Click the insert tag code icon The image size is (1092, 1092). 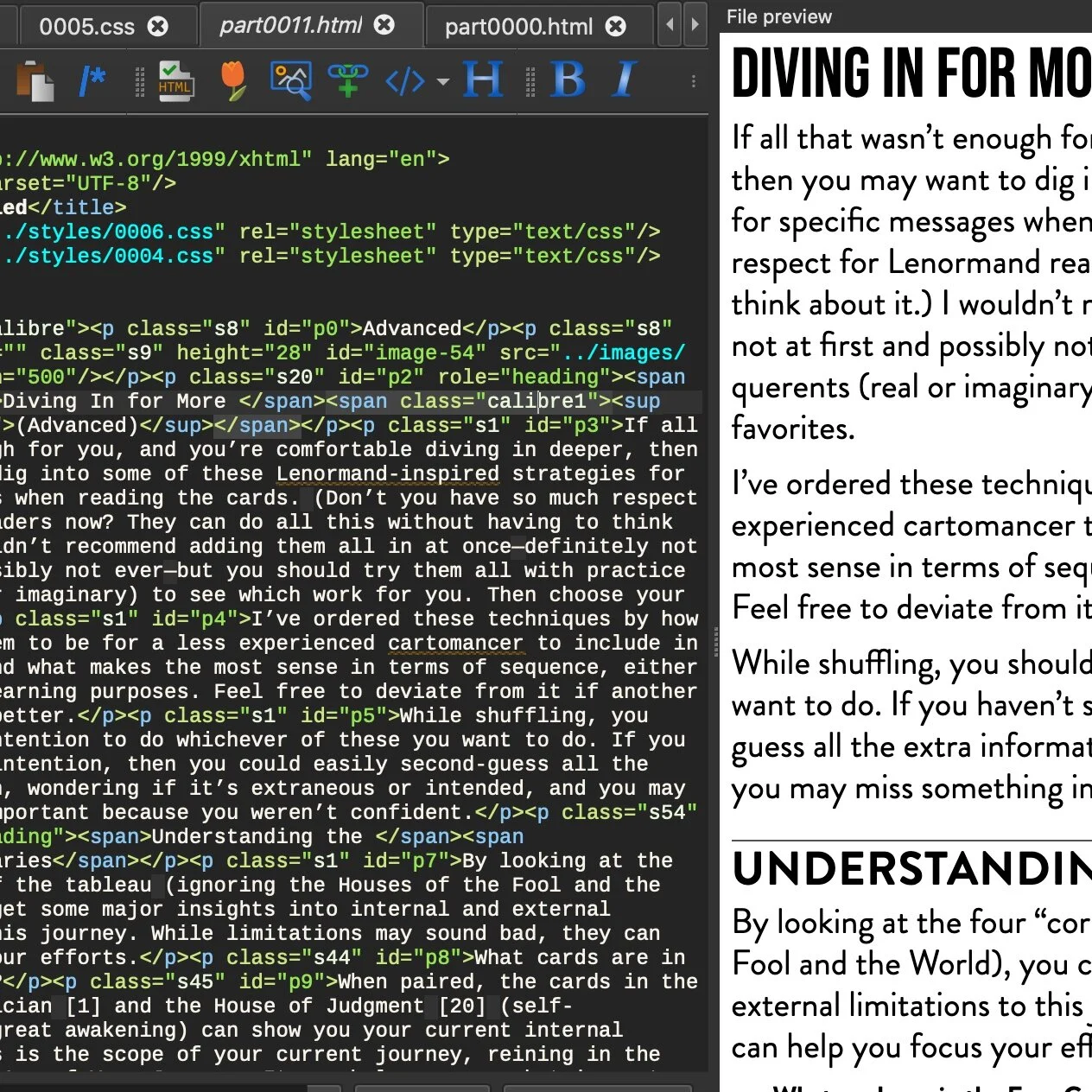point(404,82)
